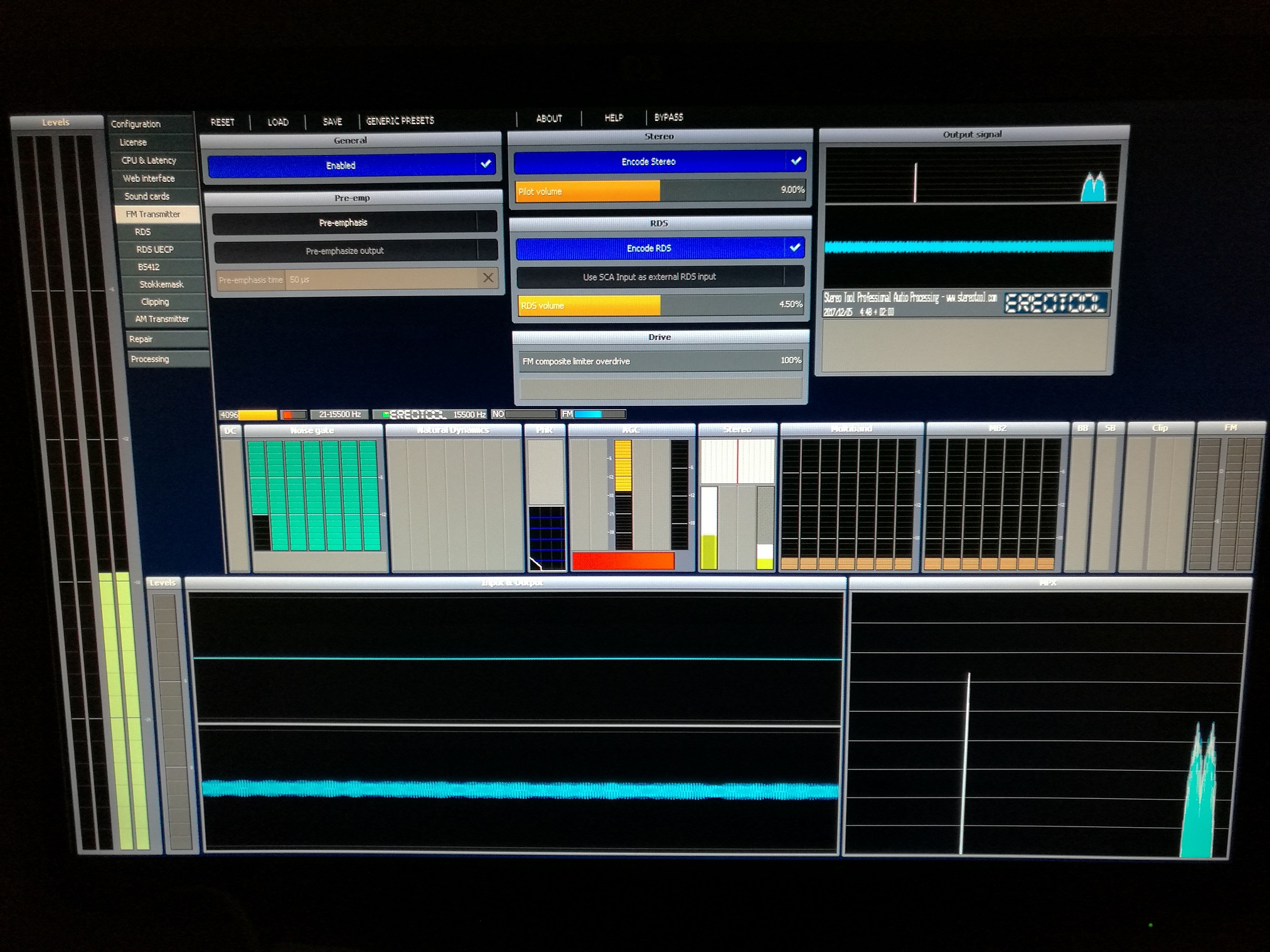The image size is (1270, 952).
Task: Select RDS in the sidebar
Action: 143,232
